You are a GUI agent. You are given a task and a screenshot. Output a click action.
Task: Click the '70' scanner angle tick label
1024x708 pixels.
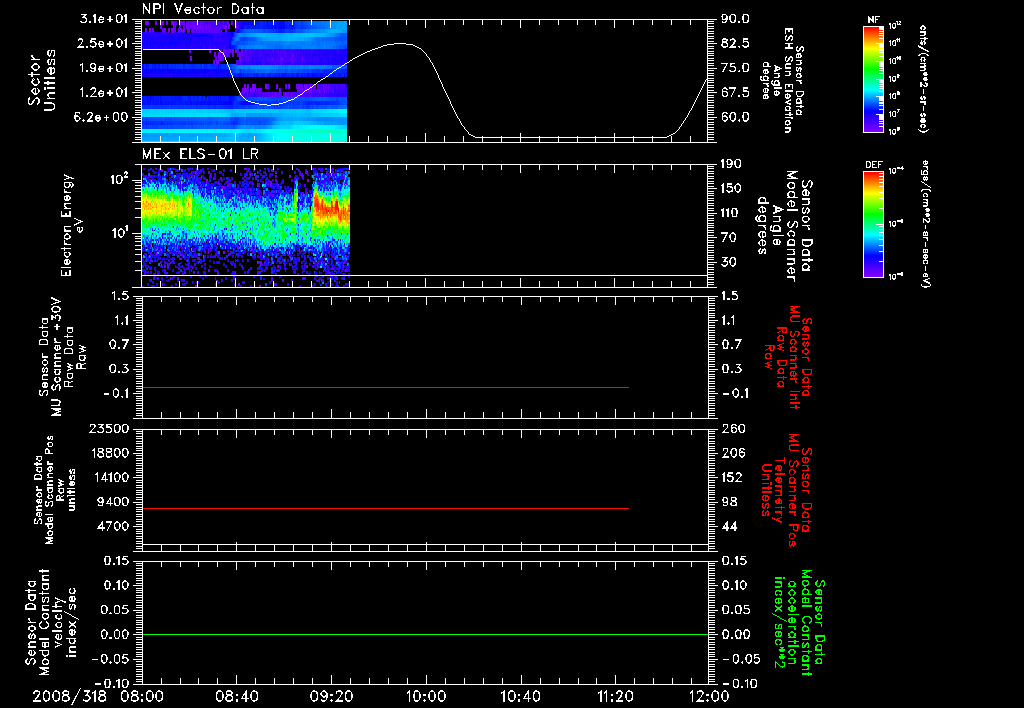pyautogui.click(x=728, y=238)
